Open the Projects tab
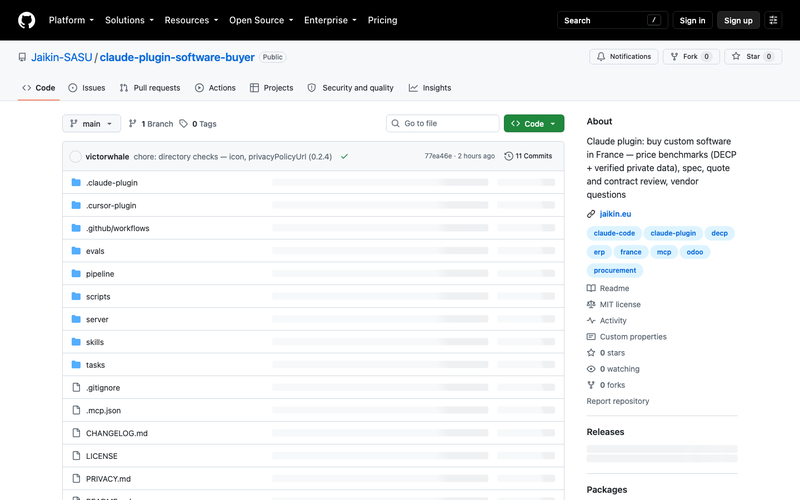The height and width of the screenshot is (500, 800). pos(271,88)
